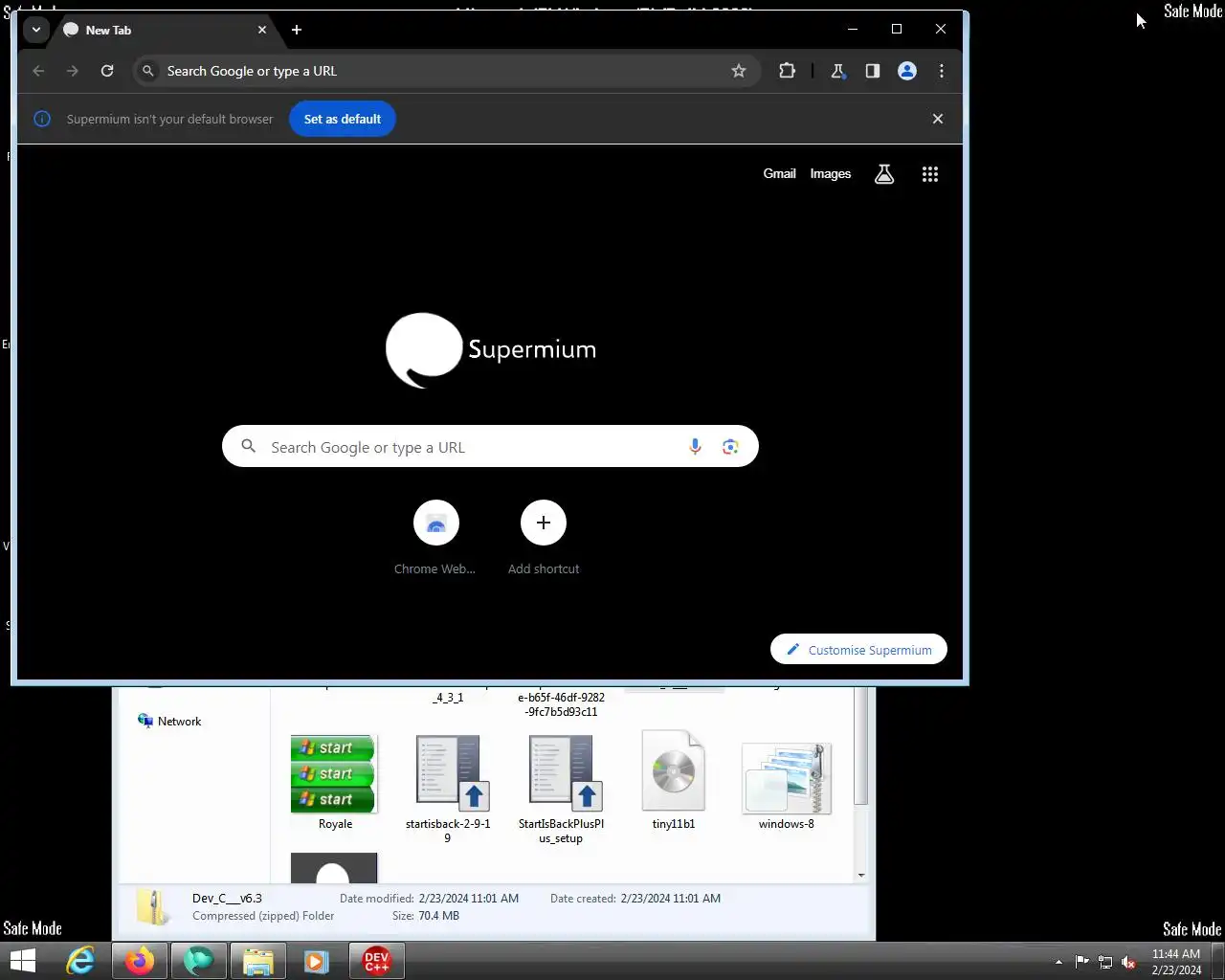
Task: Select StartIsBackPlusPlus_setup file
Action: pos(561,789)
